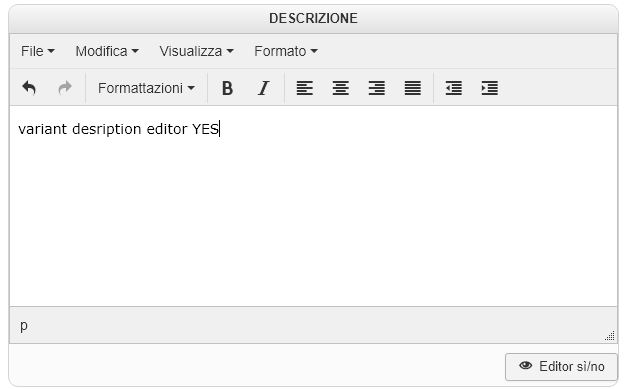Open the Modifica menu
This screenshot has width=628, height=389.
pyautogui.click(x=107, y=51)
